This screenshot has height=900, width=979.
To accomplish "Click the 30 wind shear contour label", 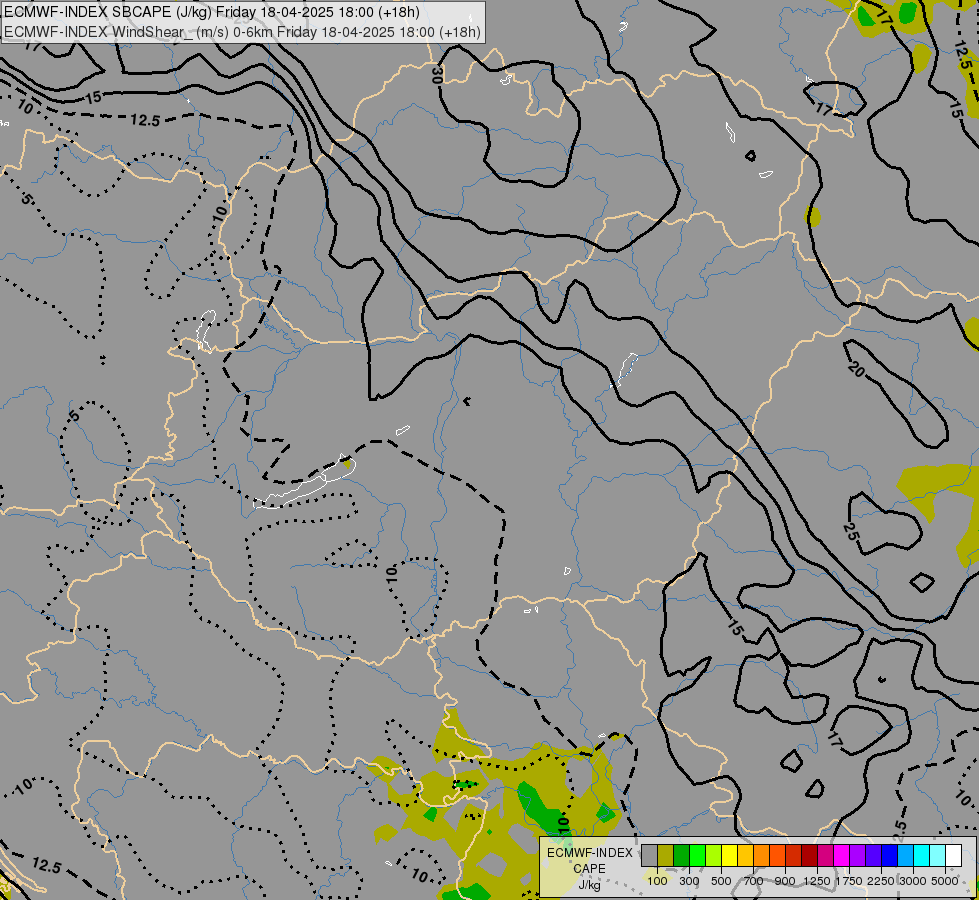I will pyautogui.click(x=436, y=76).
